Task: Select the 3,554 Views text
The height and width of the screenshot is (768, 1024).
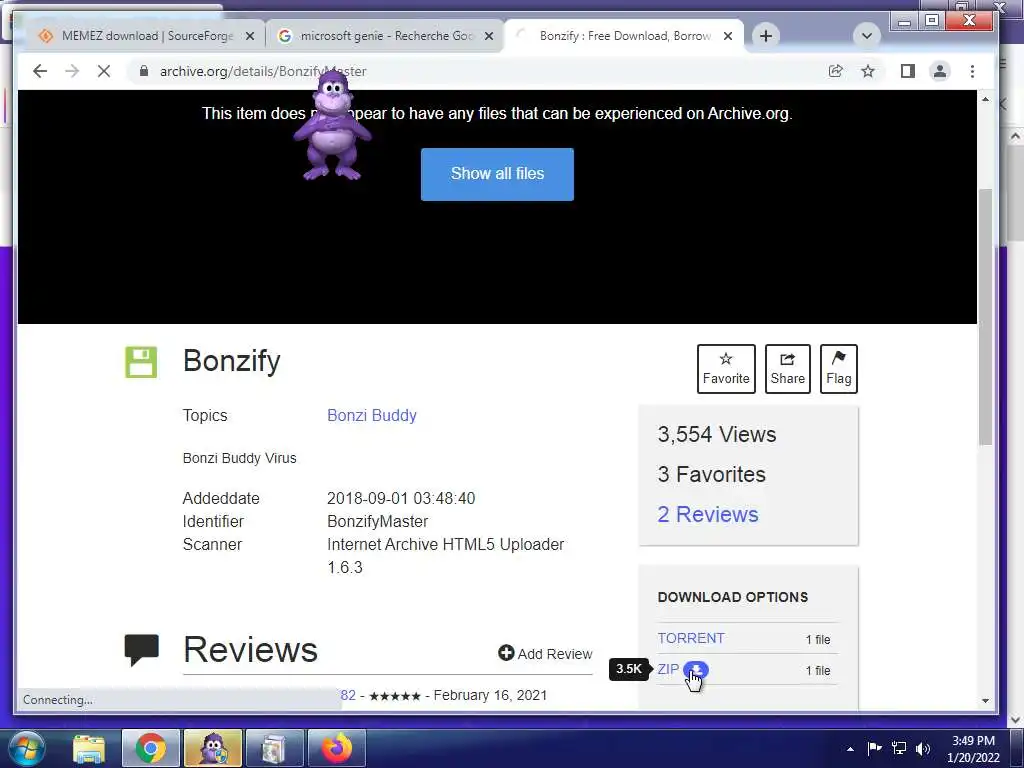Action: 716,434
